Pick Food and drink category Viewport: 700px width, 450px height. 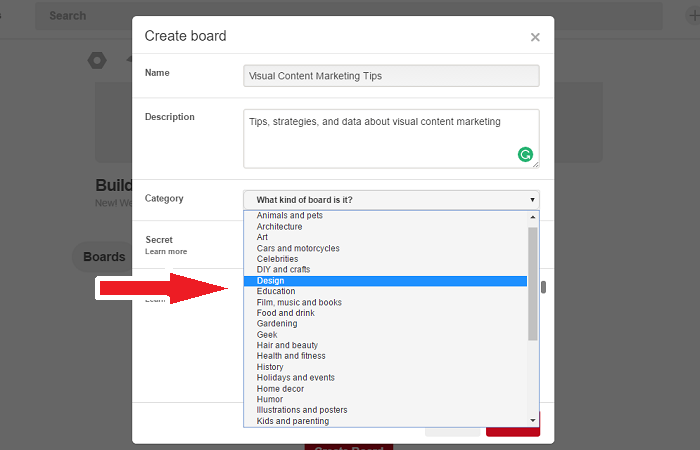click(385, 313)
